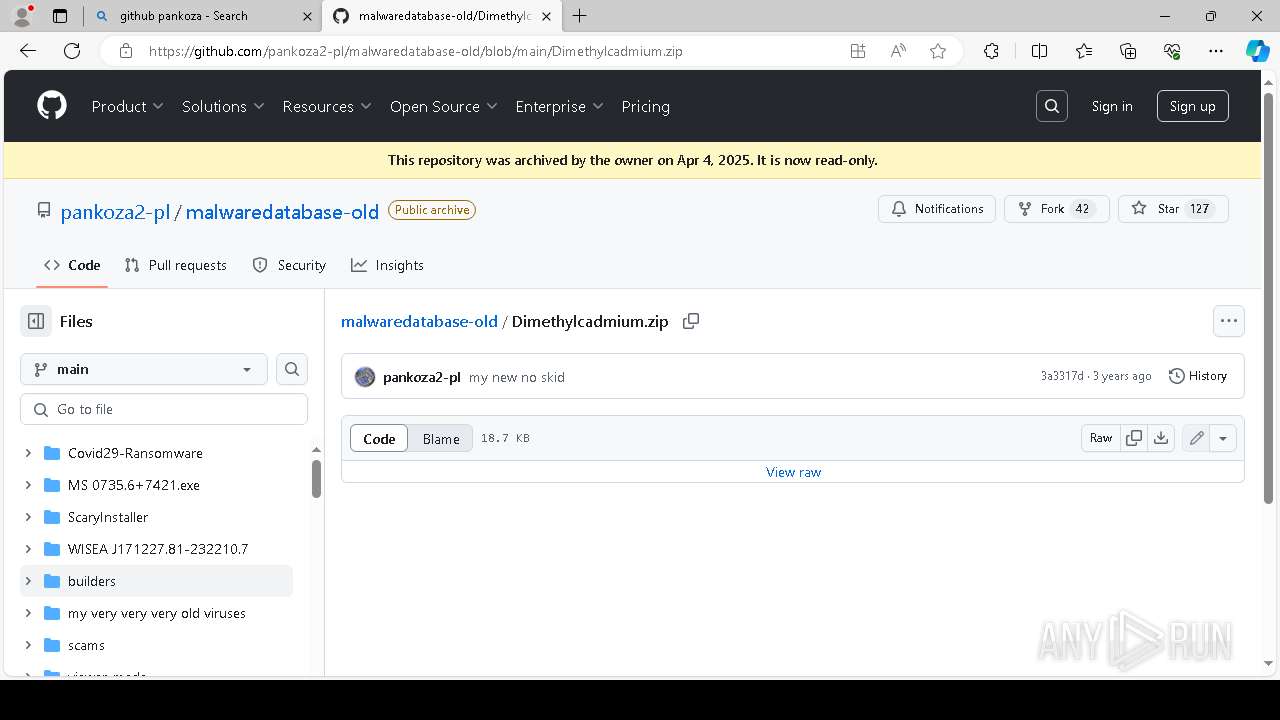Collapse the Files side panel icon

(x=36, y=321)
